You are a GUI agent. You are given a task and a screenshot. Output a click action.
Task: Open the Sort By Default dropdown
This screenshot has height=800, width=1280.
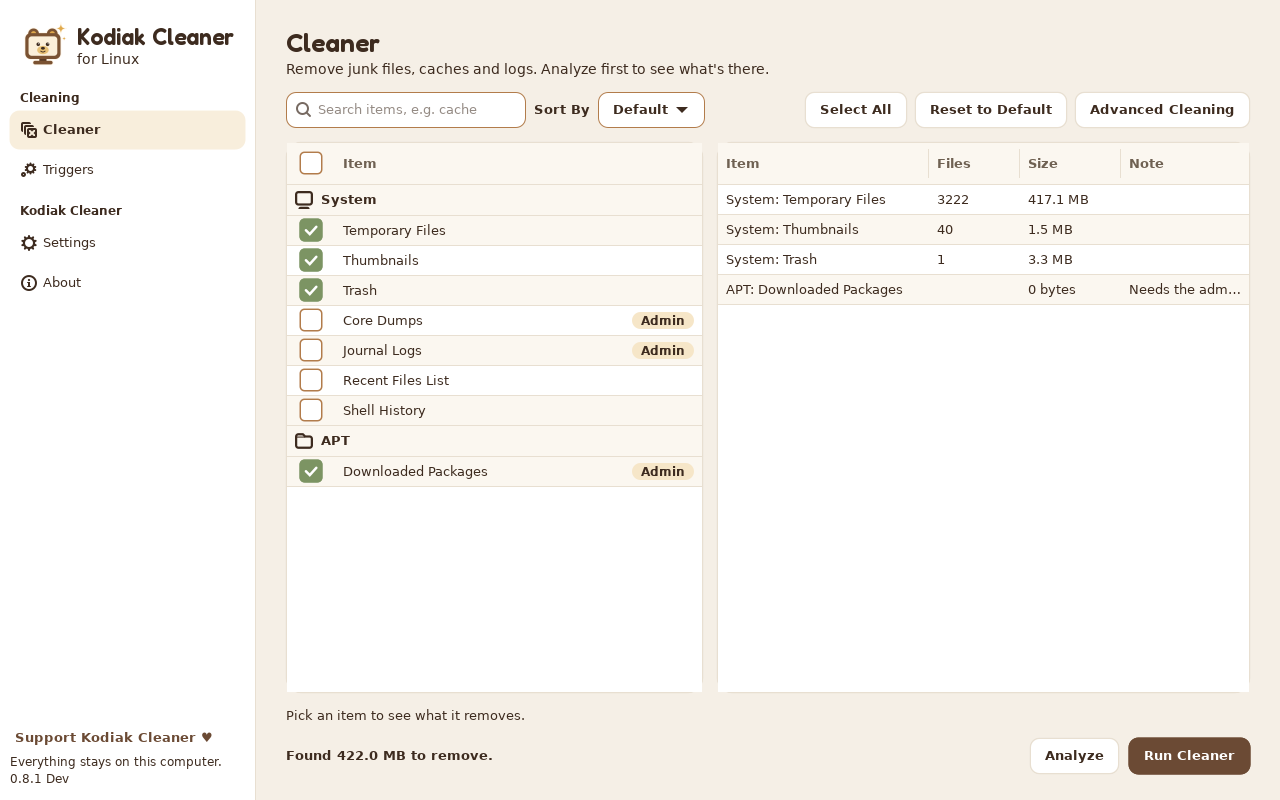pyautogui.click(x=651, y=110)
